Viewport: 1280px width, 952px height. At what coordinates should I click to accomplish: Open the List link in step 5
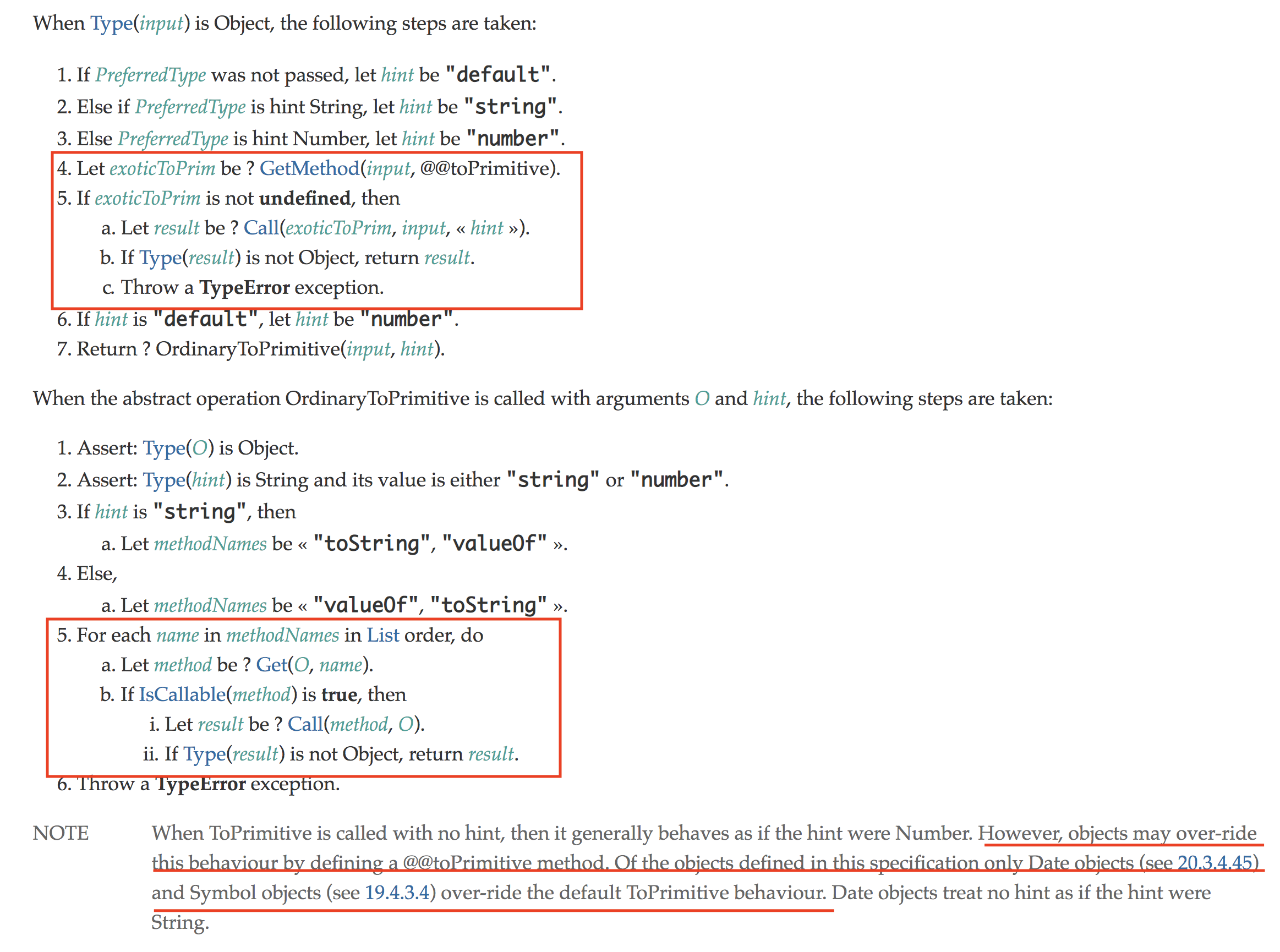pyautogui.click(x=382, y=635)
